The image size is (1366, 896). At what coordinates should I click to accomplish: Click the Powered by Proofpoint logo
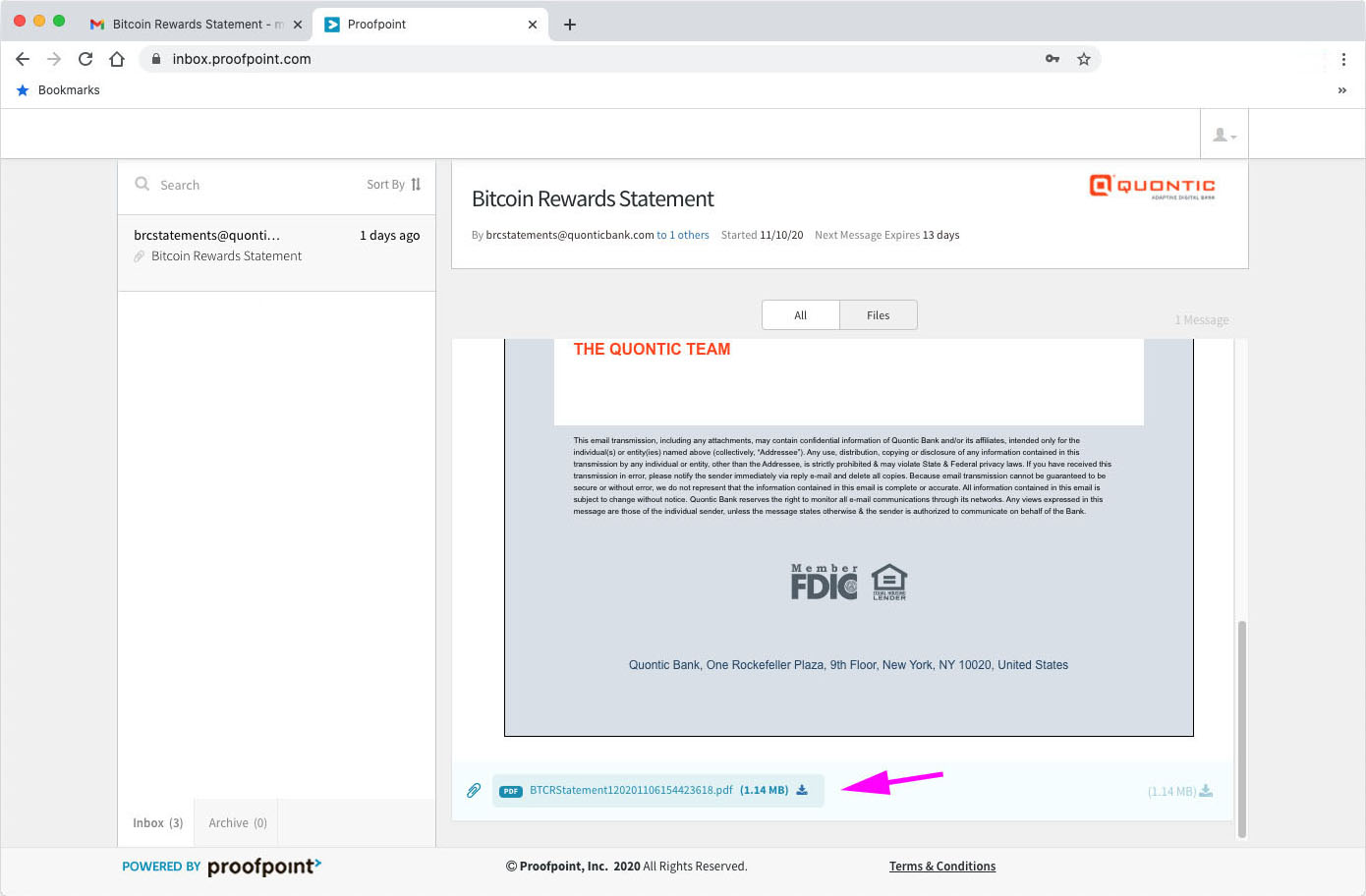pyautogui.click(x=222, y=867)
